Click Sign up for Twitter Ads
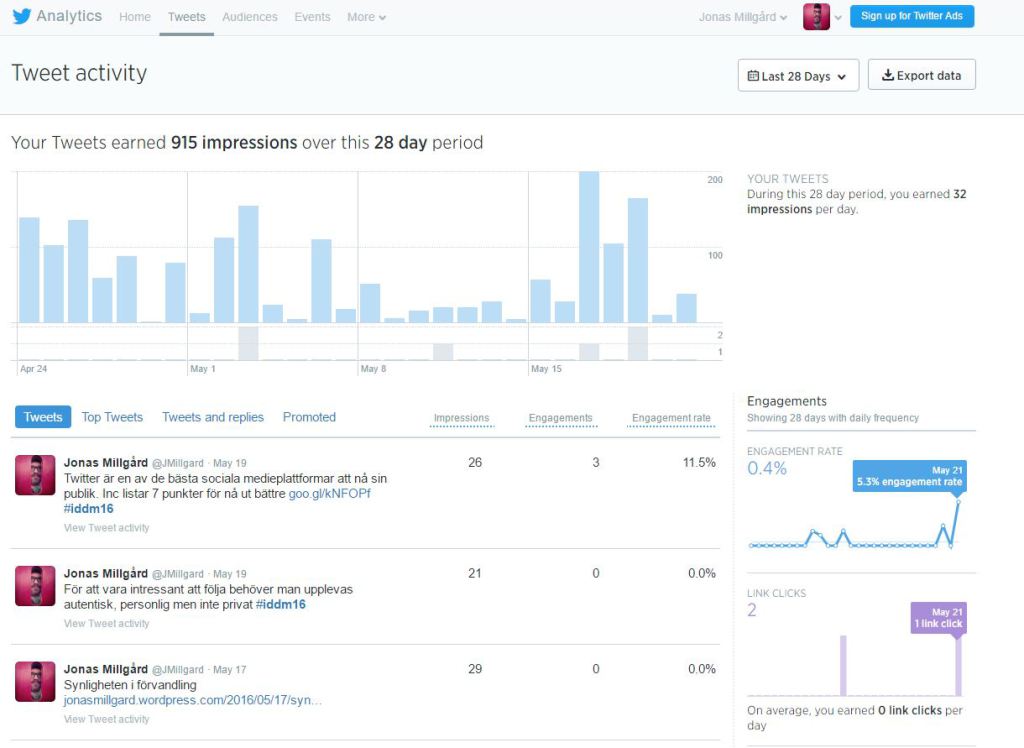The height and width of the screenshot is (748, 1024). (912, 16)
